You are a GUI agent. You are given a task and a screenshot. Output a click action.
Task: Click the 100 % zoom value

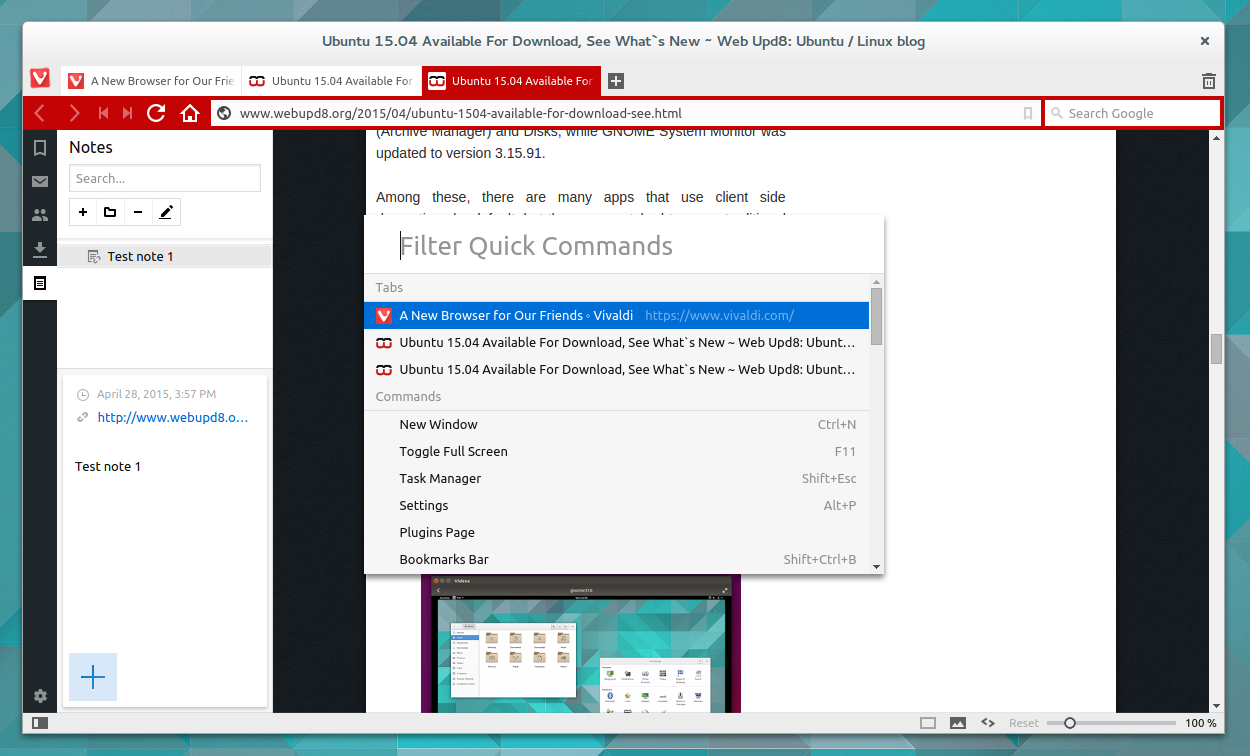(1201, 723)
